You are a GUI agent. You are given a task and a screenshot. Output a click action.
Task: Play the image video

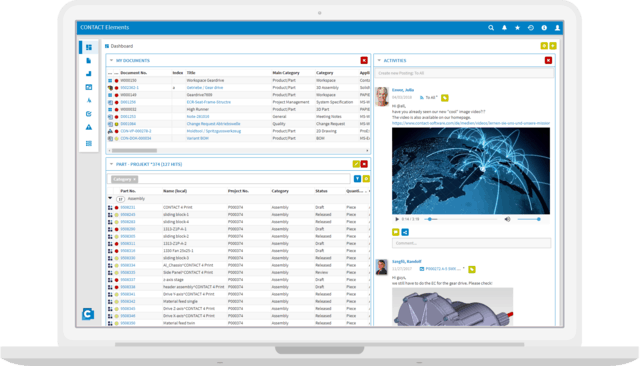point(397,219)
